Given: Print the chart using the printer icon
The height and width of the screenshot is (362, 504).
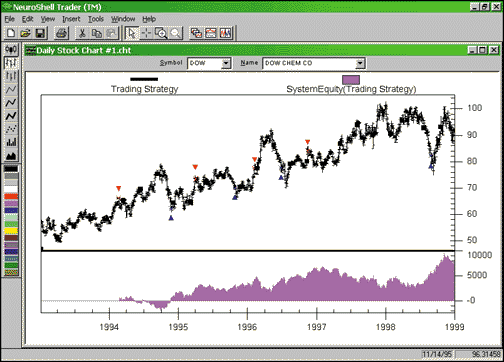Looking at the screenshot, I should (62, 33).
